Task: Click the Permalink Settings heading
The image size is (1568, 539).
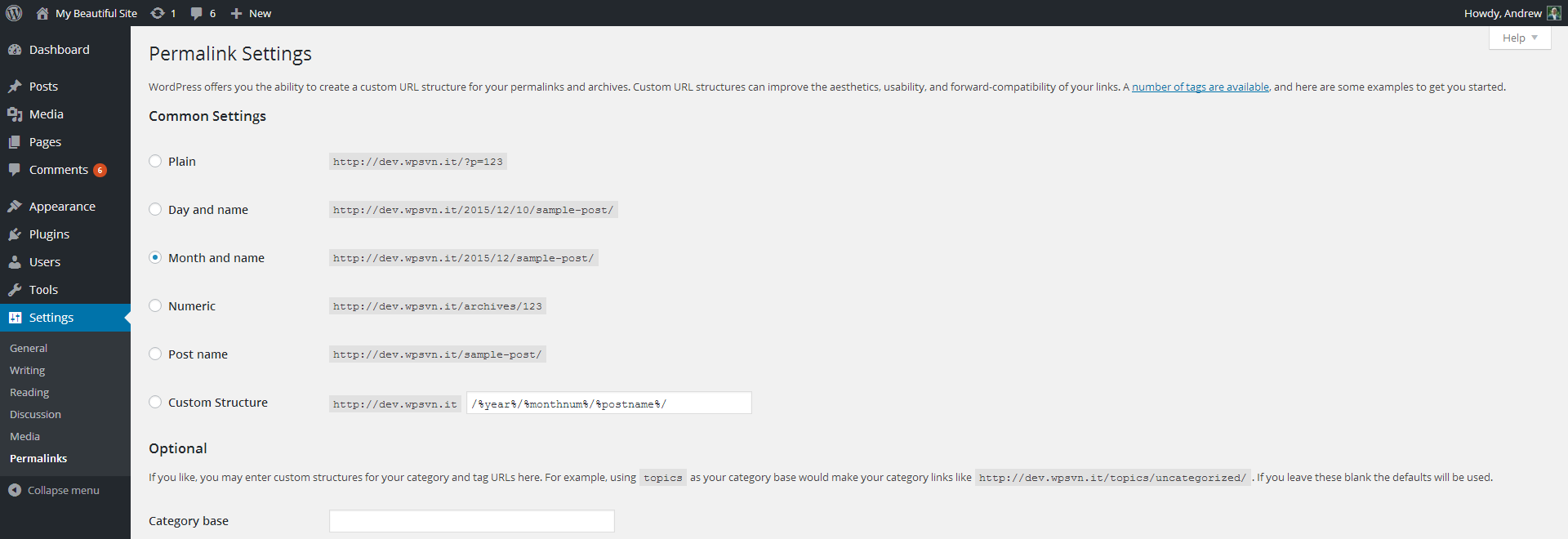Action: 230,54
